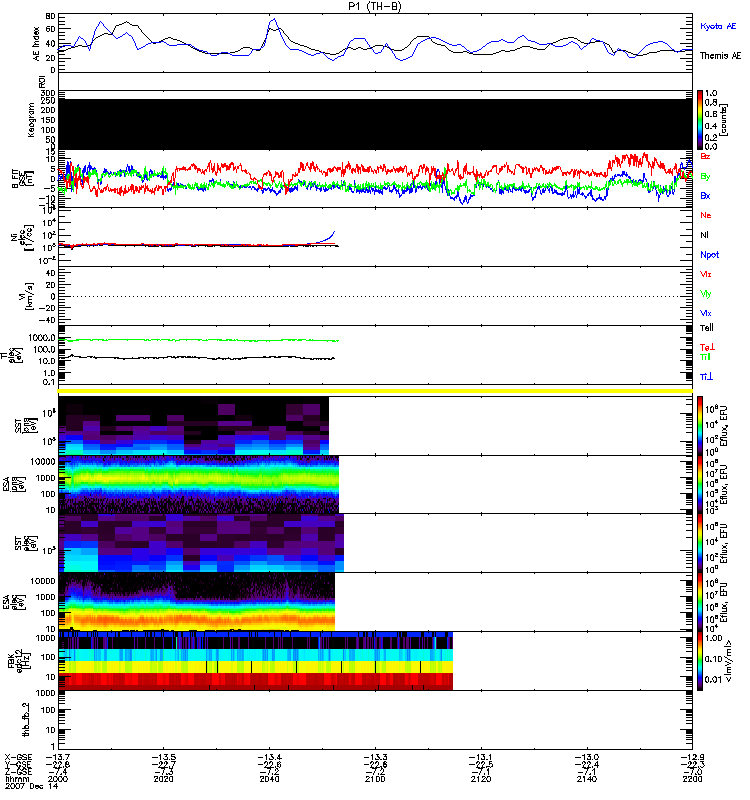Image resolution: width=750 pixels, height=800 pixels.
Task: Click the "-13.0" X-GSE position value
Action: pos(587,757)
